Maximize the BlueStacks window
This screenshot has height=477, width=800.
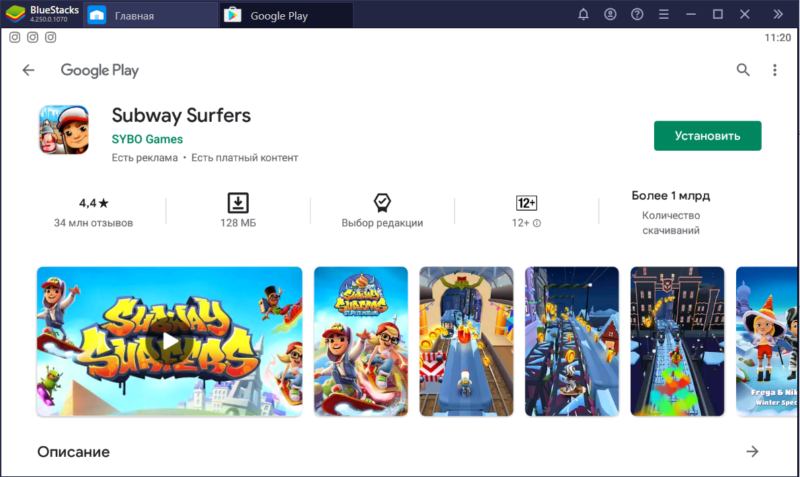click(717, 14)
